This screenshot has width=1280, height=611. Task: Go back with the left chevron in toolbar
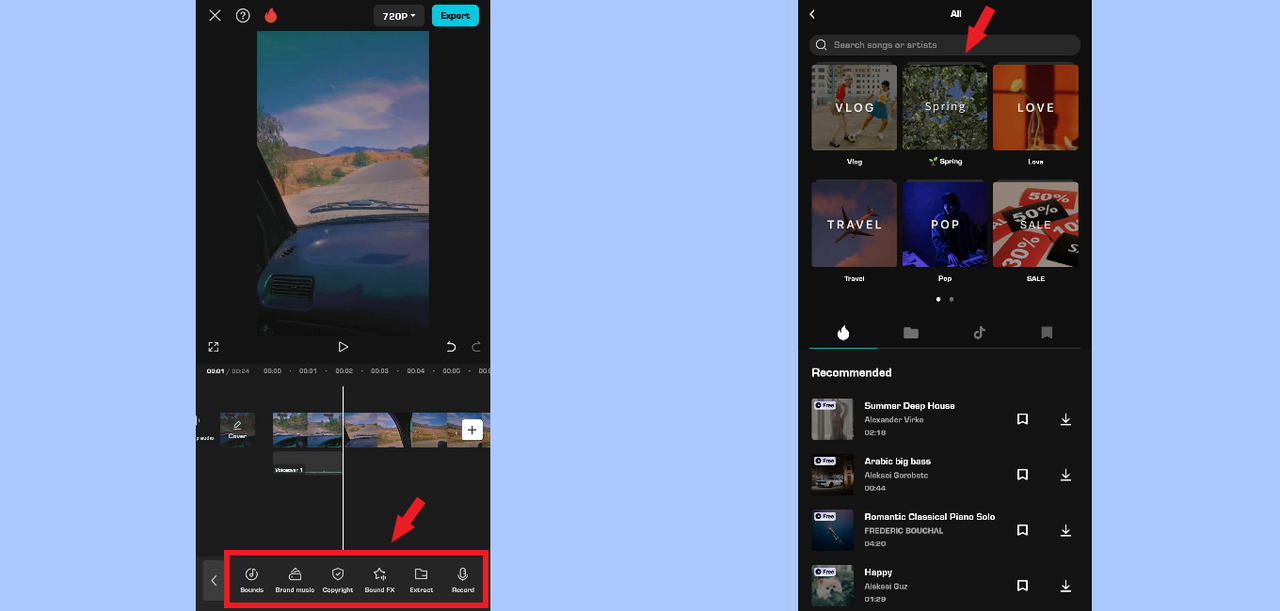coord(213,580)
